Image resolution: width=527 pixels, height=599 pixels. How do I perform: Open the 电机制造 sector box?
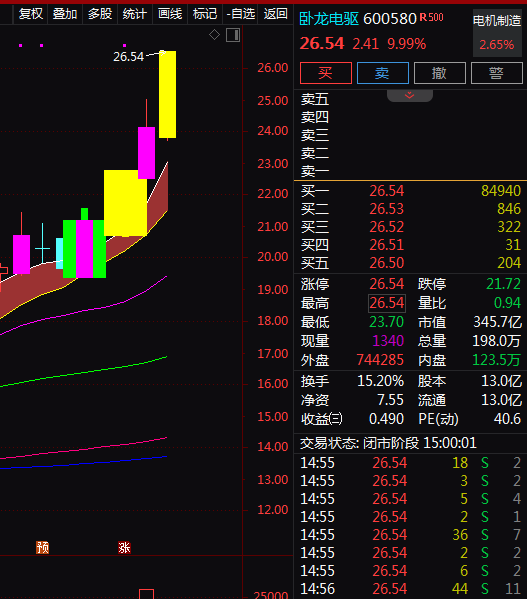click(x=497, y=33)
